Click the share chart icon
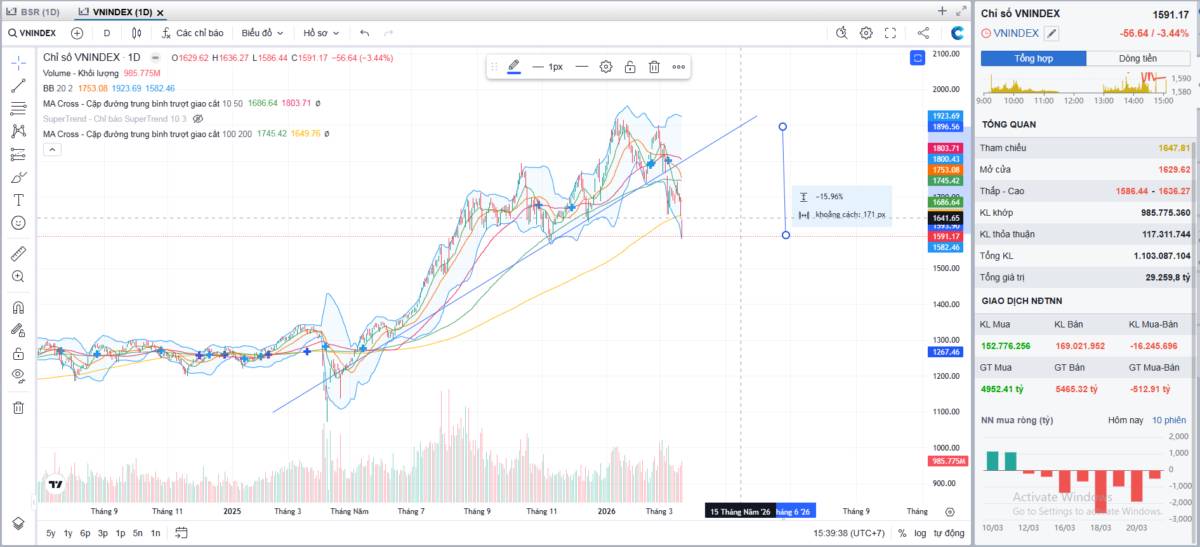This screenshot has height=547, width=1200. [923, 33]
